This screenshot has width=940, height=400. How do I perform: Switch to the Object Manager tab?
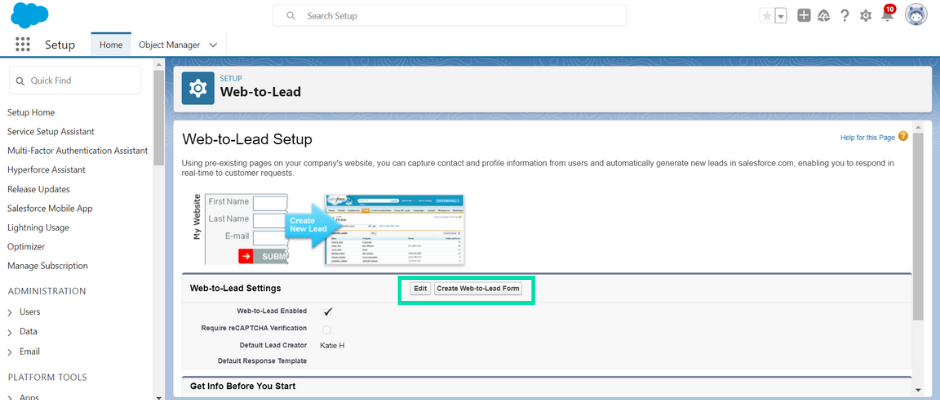pyautogui.click(x=170, y=45)
